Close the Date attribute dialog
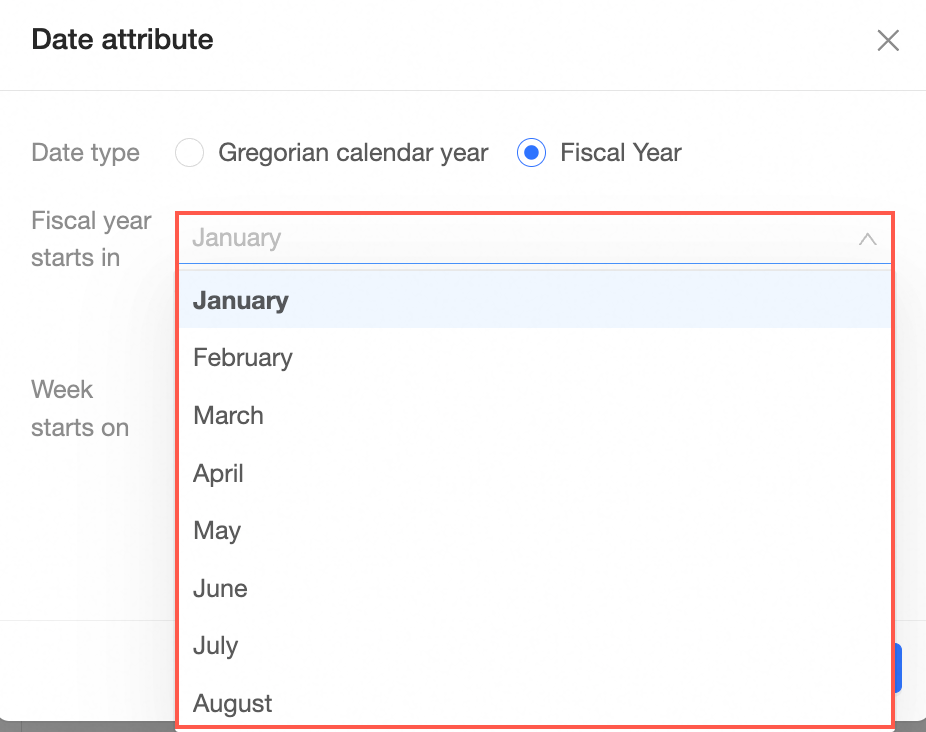Image resolution: width=926 pixels, height=732 pixels. (x=887, y=40)
